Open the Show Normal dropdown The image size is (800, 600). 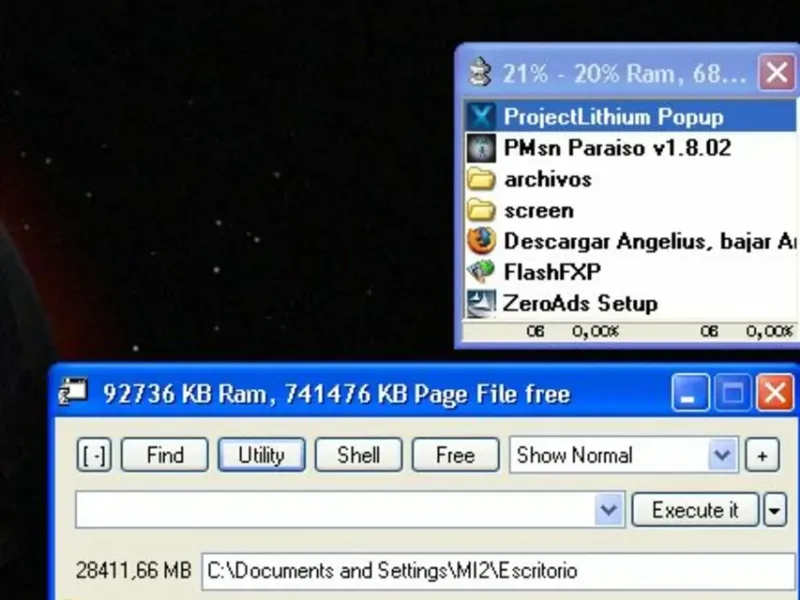721,455
